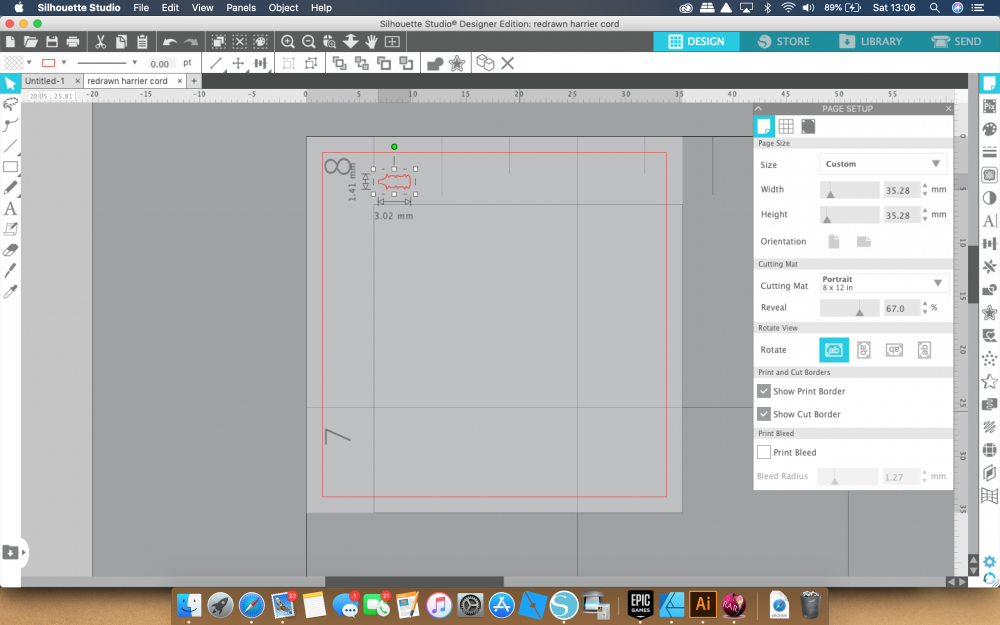Switch orientation to landscape

click(x=864, y=241)
